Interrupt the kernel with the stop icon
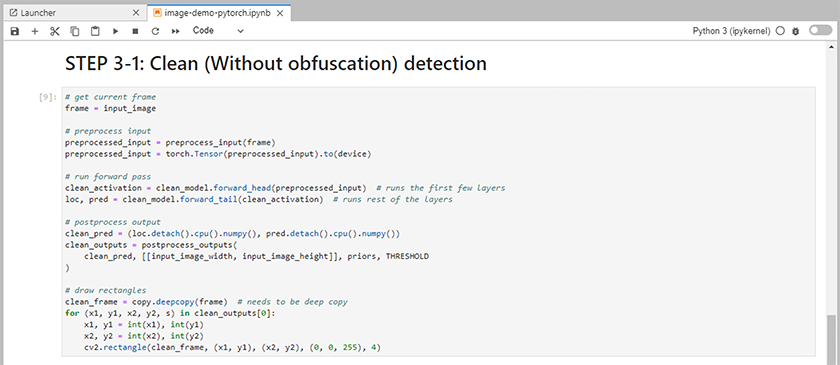Screen dimensions: 840x365 coord(135,32)
